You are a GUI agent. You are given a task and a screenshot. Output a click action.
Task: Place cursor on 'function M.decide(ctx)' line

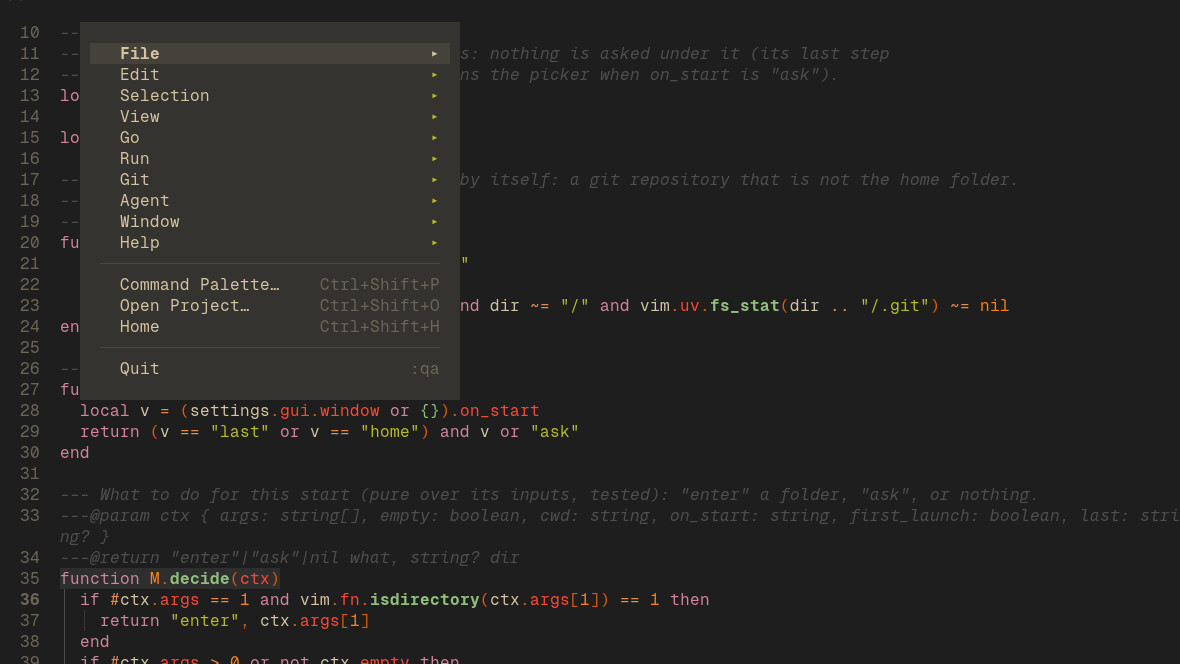pyautogui.click(x=169, y=579)
